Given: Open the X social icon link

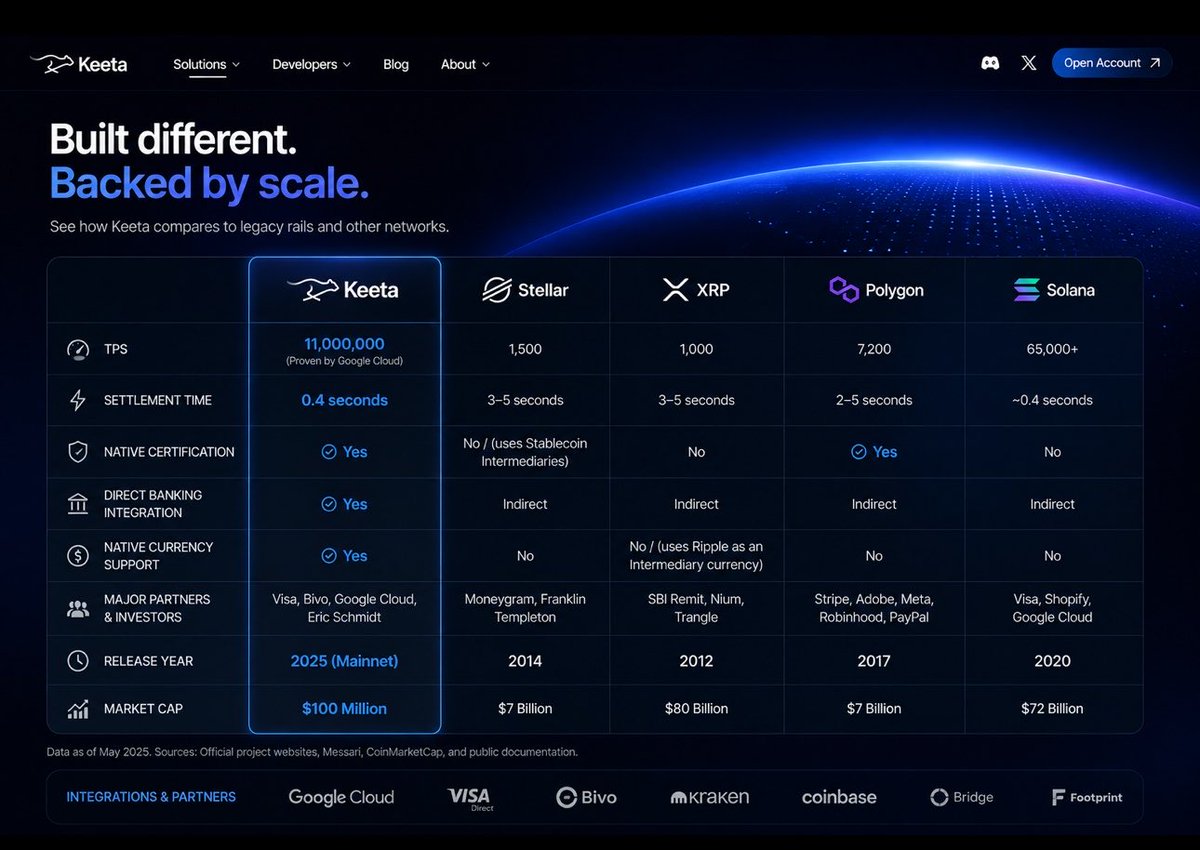Looking at the screenshot, I should [x=1029, y=63].
